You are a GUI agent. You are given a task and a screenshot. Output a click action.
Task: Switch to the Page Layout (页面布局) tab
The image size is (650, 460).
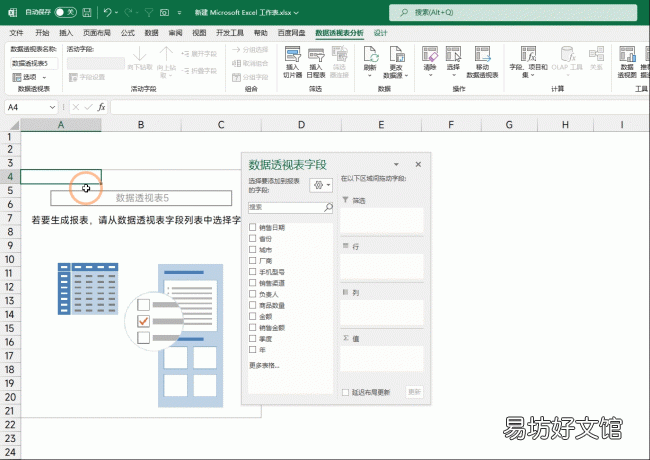pos(97,33)
